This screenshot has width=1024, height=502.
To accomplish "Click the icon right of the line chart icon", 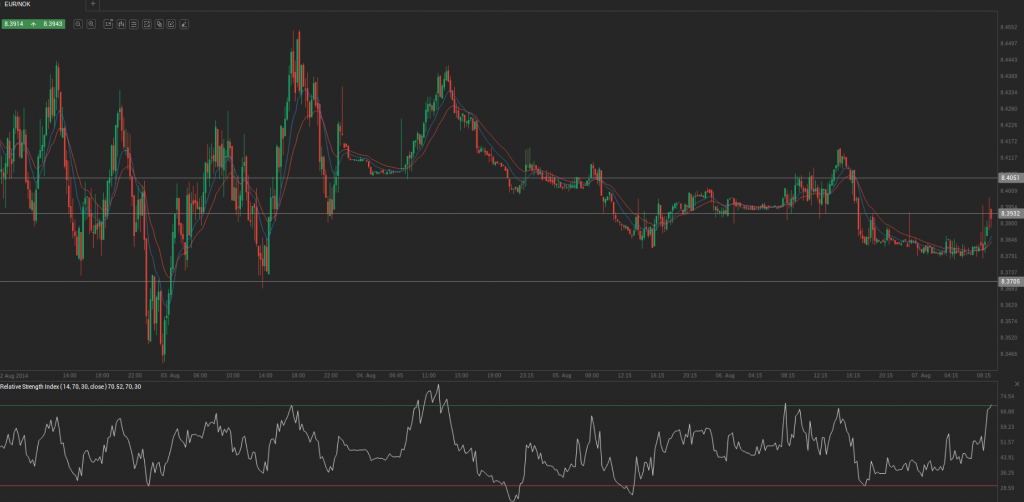I will [159, 24].
